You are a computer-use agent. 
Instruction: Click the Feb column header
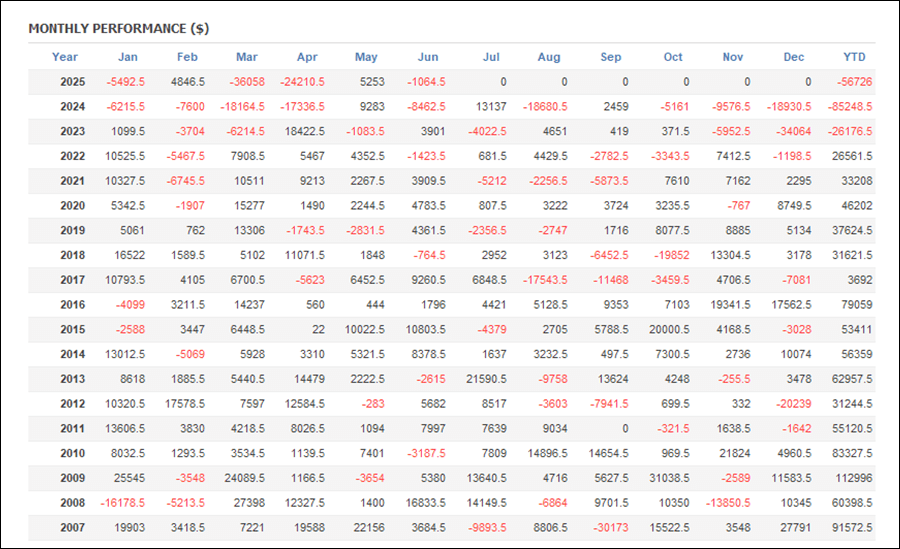click(187, 57)
